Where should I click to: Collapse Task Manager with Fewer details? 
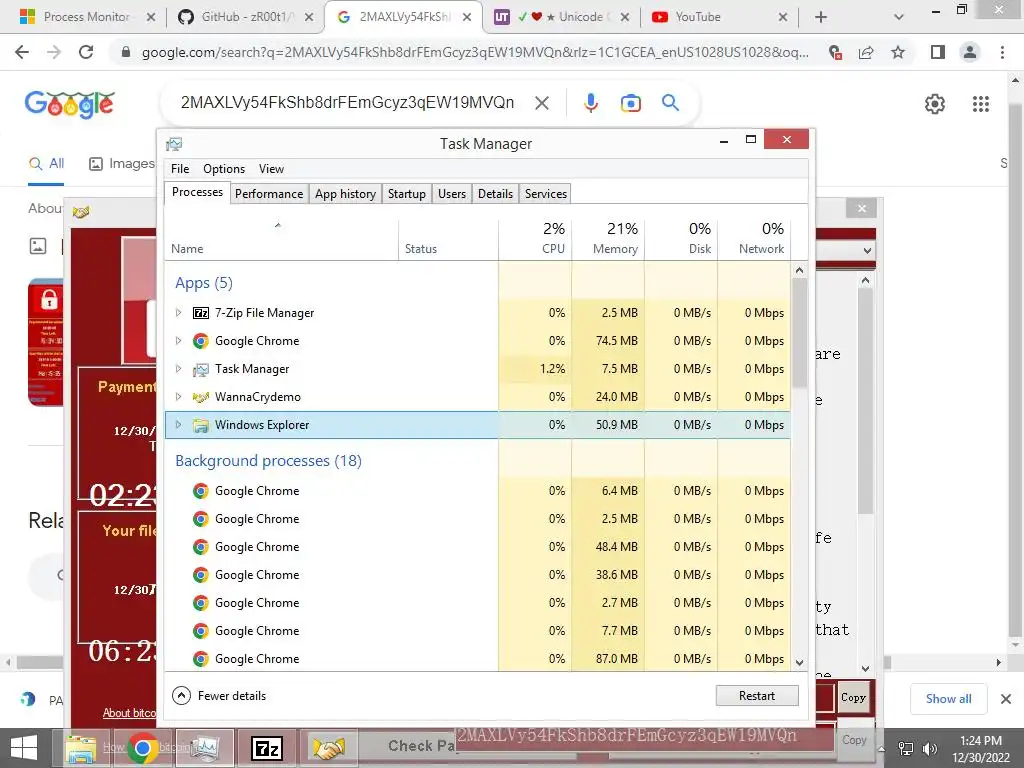pos(219,696)
